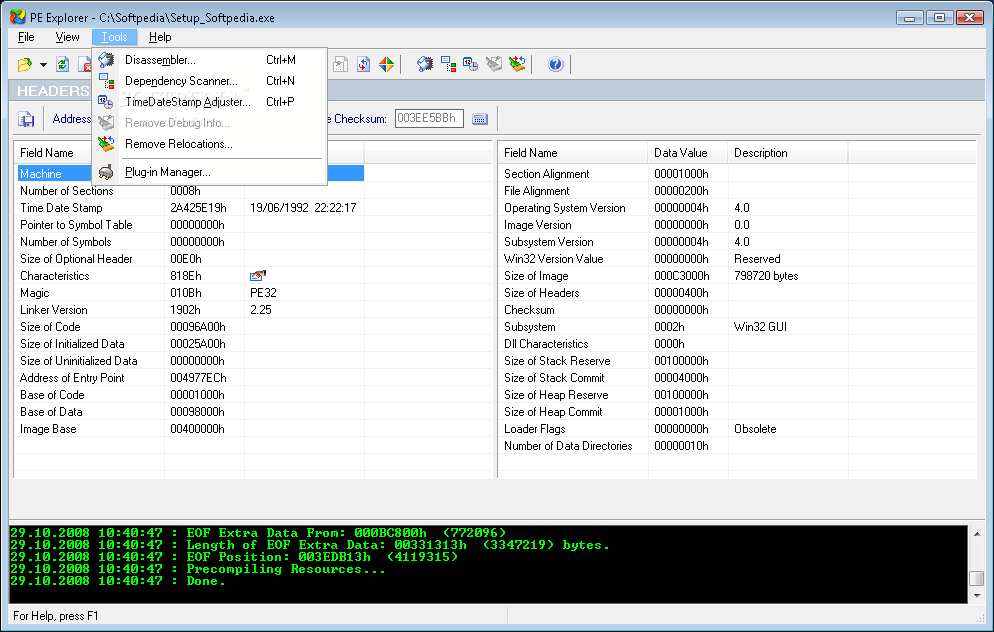The height and width of the screenshot is (632, 994).
Task: Click the colorful four-diamond toolbar icon
Action: point(386,64)
